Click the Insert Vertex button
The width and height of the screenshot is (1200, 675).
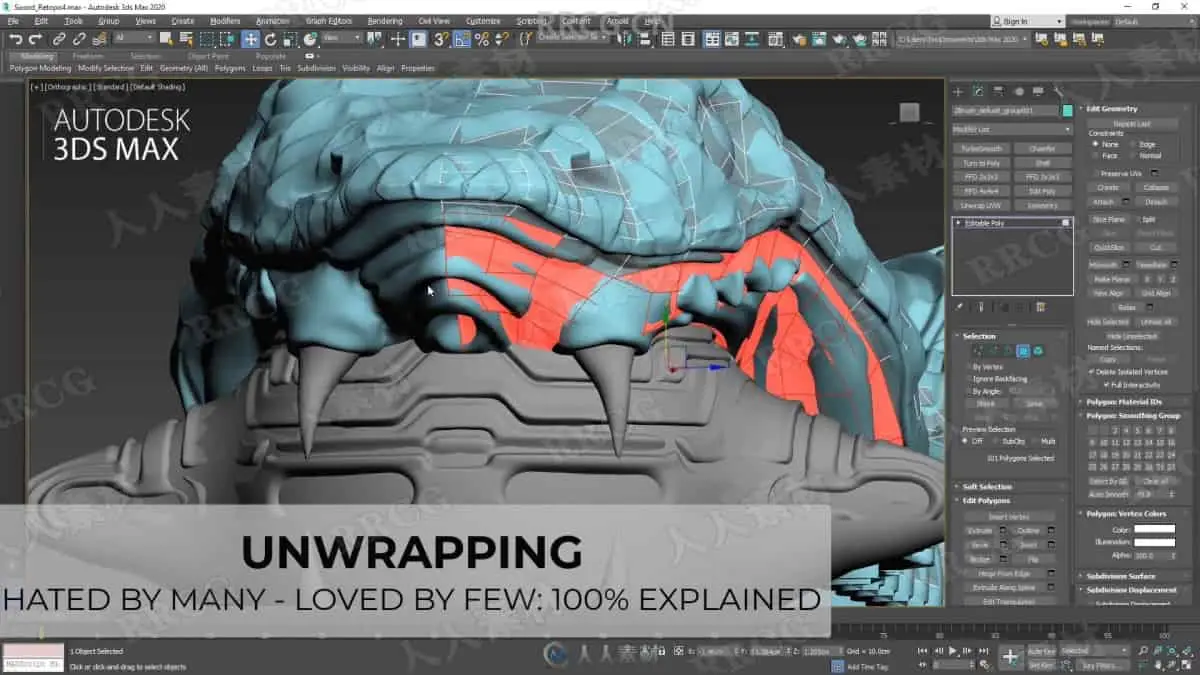tap(1010, 516)
